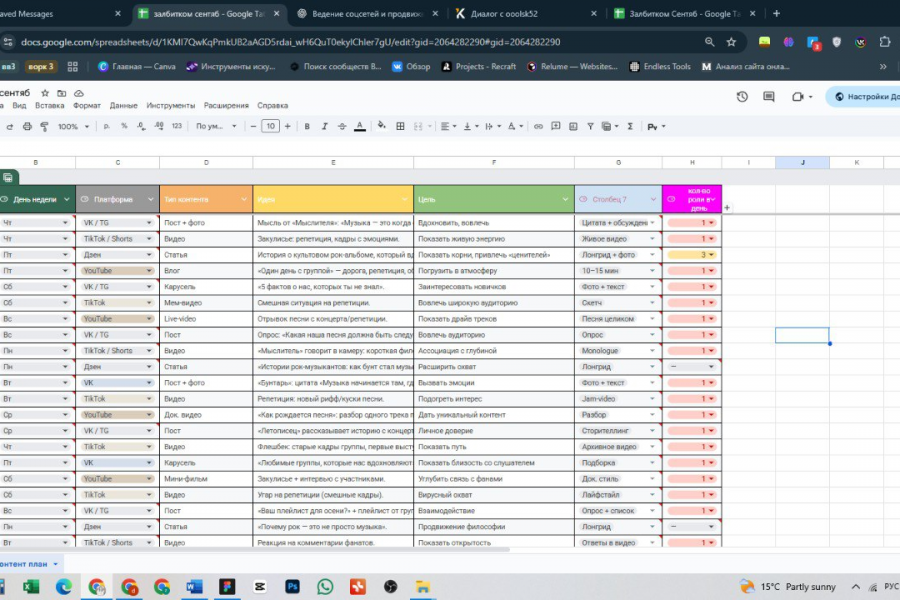Open the text wrapping dropdown

[493, 126]
